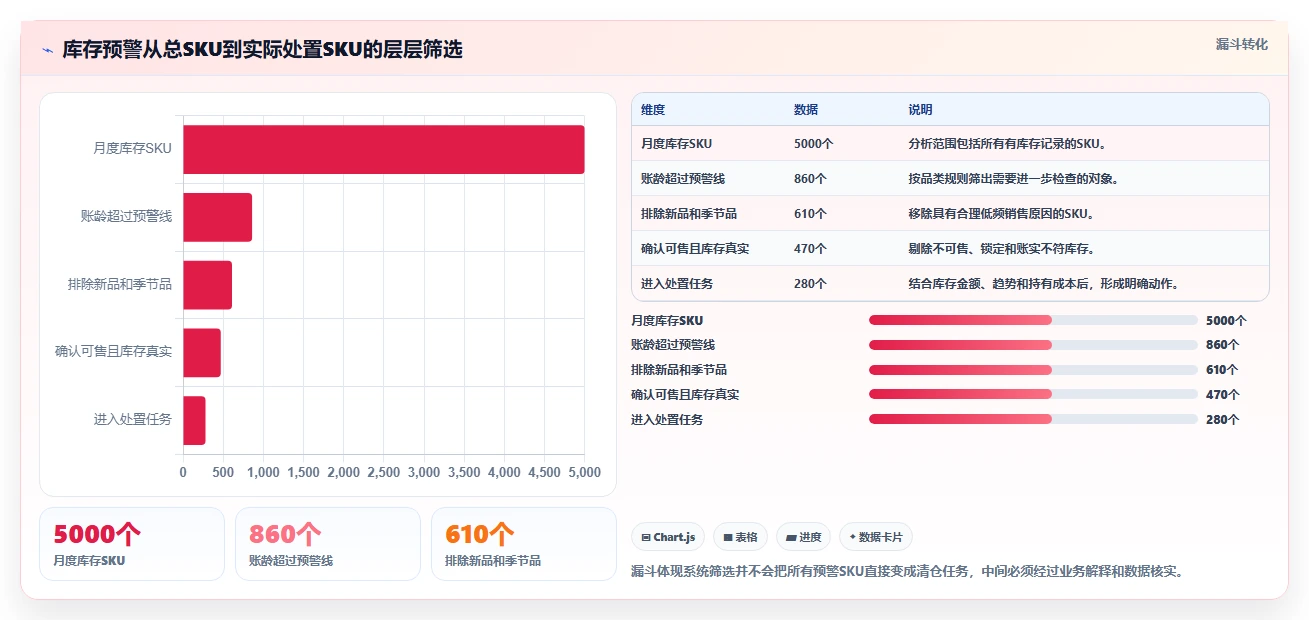The height and width of the screenshot is (620, 1309).
Task: Click the 月度库存SKU bar in chart
Action: [383, 149]
